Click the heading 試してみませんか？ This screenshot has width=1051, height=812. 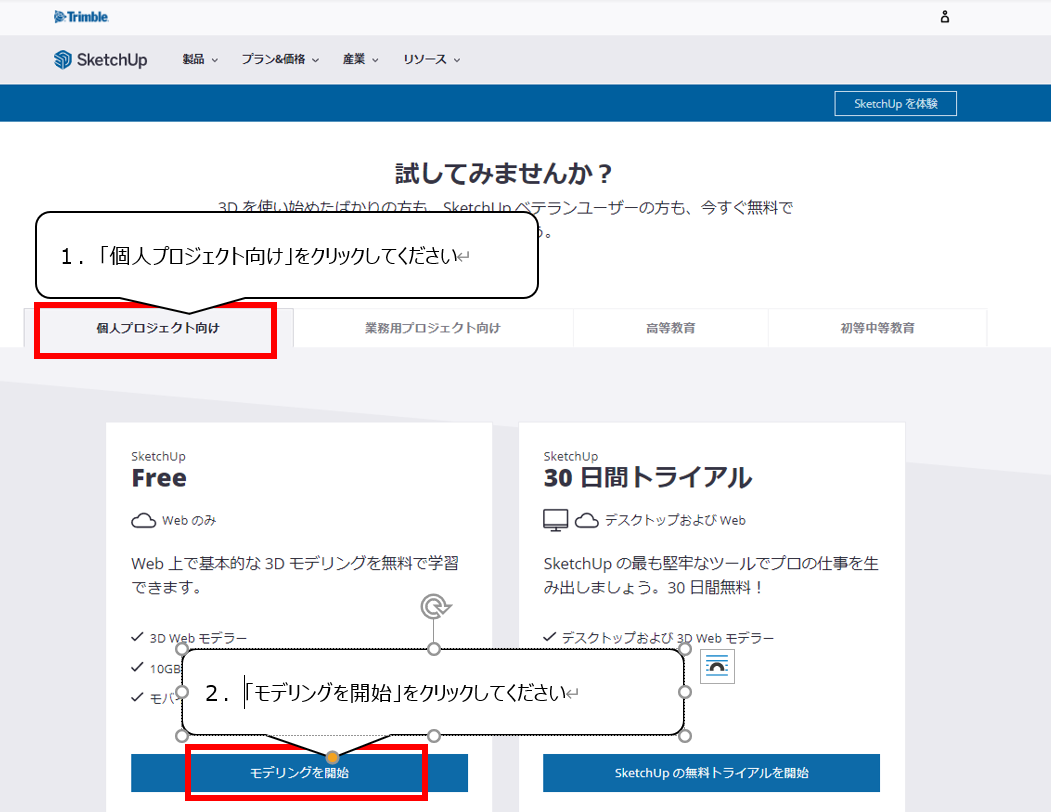tap(504, 174)
